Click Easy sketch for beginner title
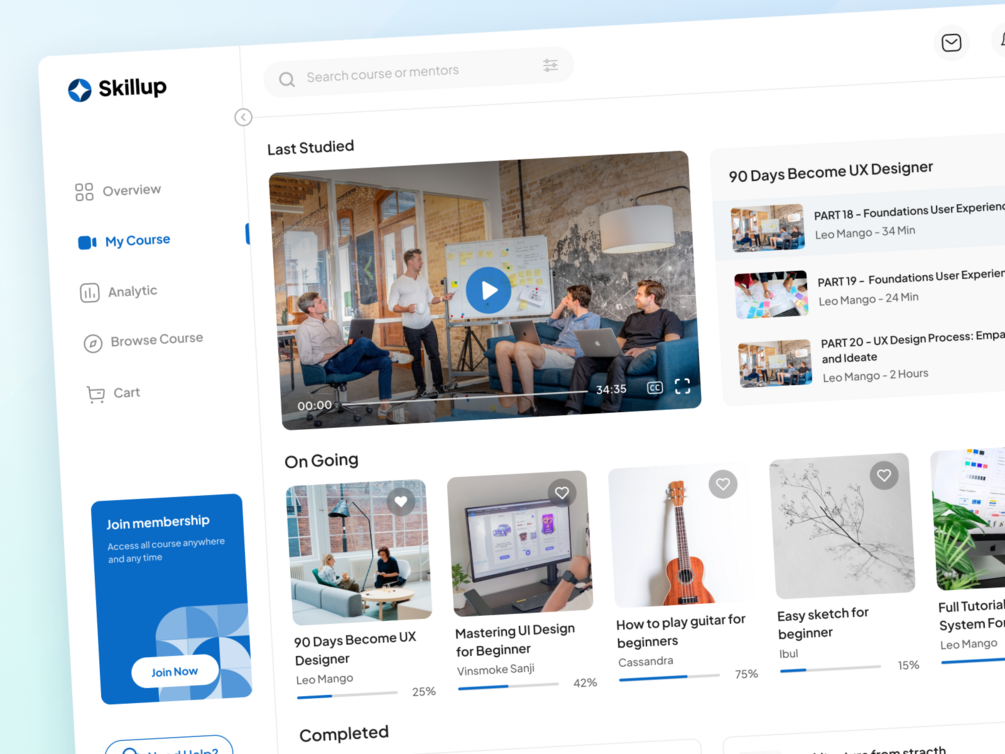This screenshot has height=754, width=1005. click(824, 623)
